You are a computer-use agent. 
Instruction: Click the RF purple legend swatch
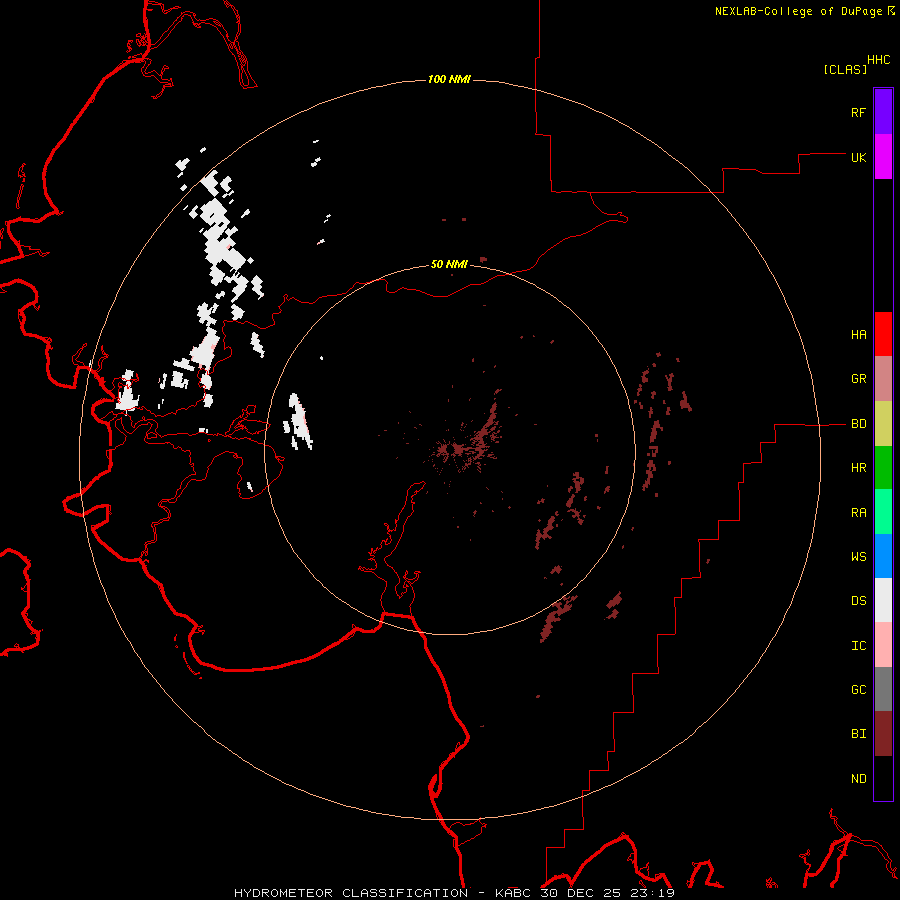tap(883, 112)
